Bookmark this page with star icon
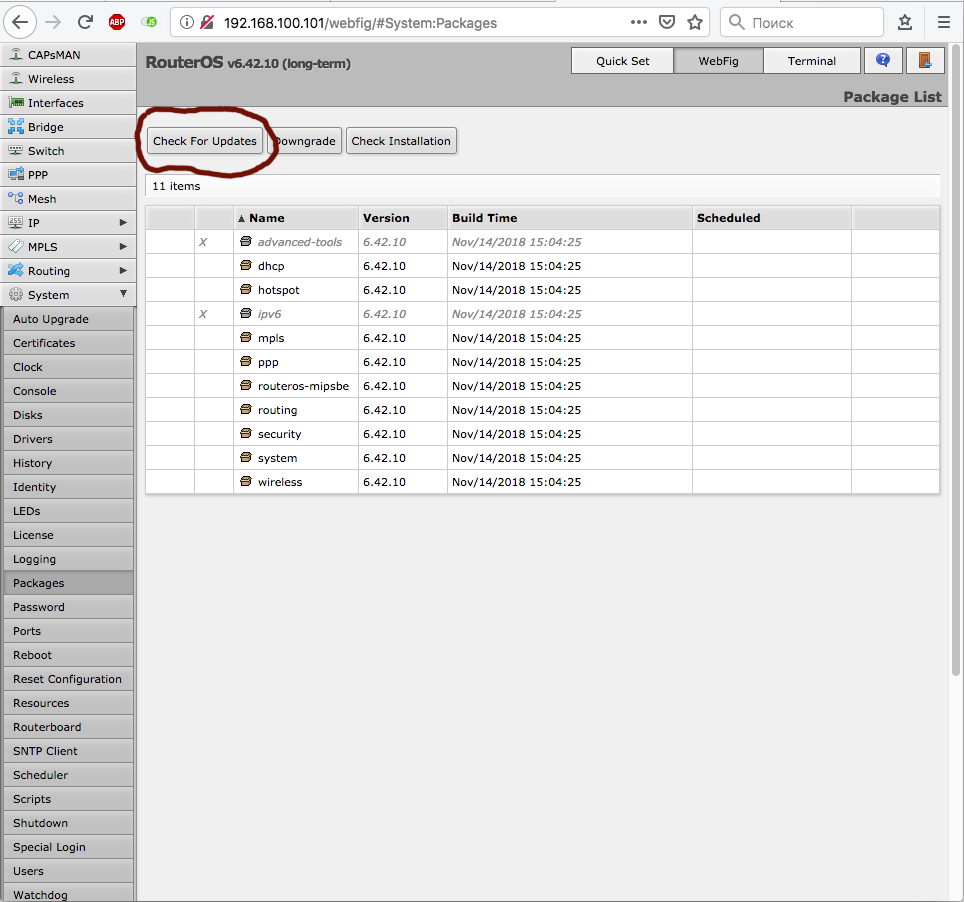Image resolution: width=964 pixels, height=902 pixels. click(x=695, y=23)
